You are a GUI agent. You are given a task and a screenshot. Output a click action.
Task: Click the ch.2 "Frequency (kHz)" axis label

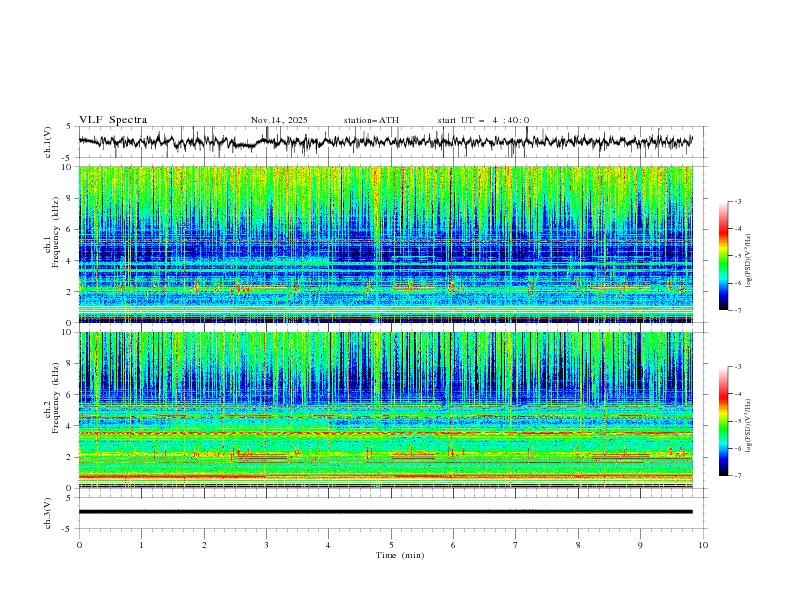coord(55,398)
